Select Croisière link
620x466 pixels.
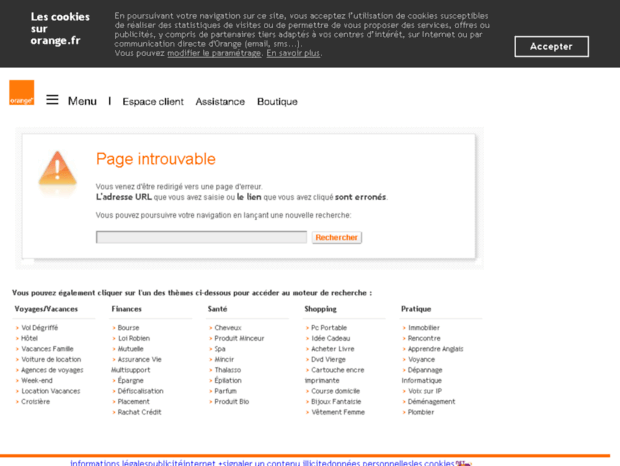(x=36, y=402)
